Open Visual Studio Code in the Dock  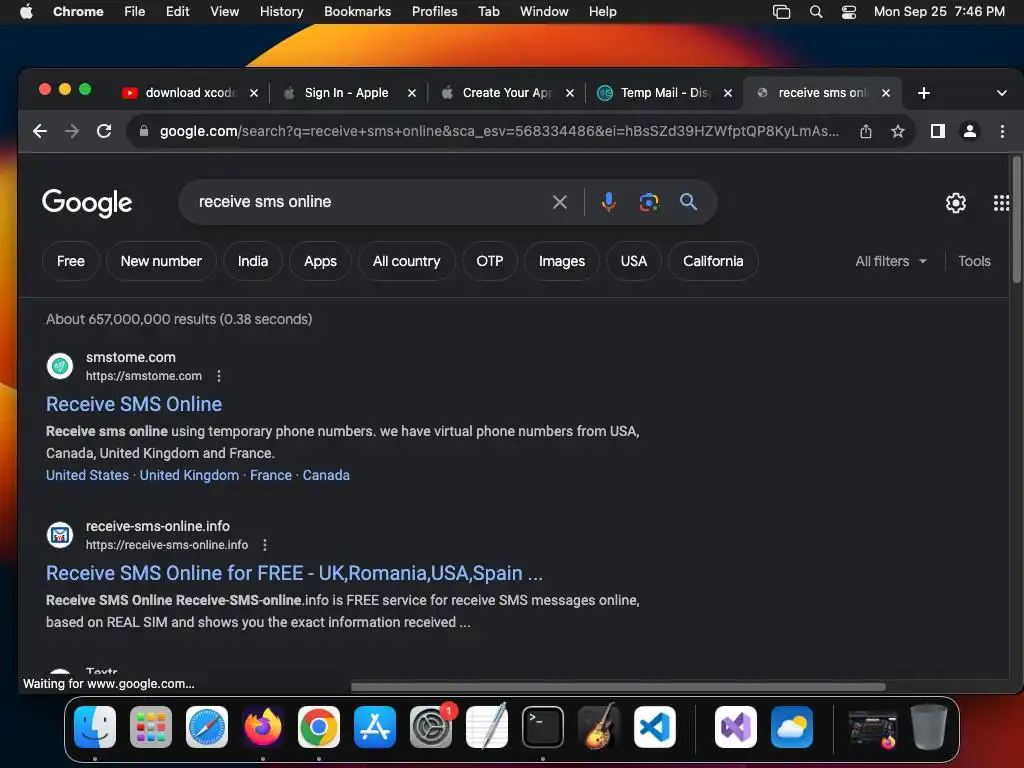(x=655, y=727)
